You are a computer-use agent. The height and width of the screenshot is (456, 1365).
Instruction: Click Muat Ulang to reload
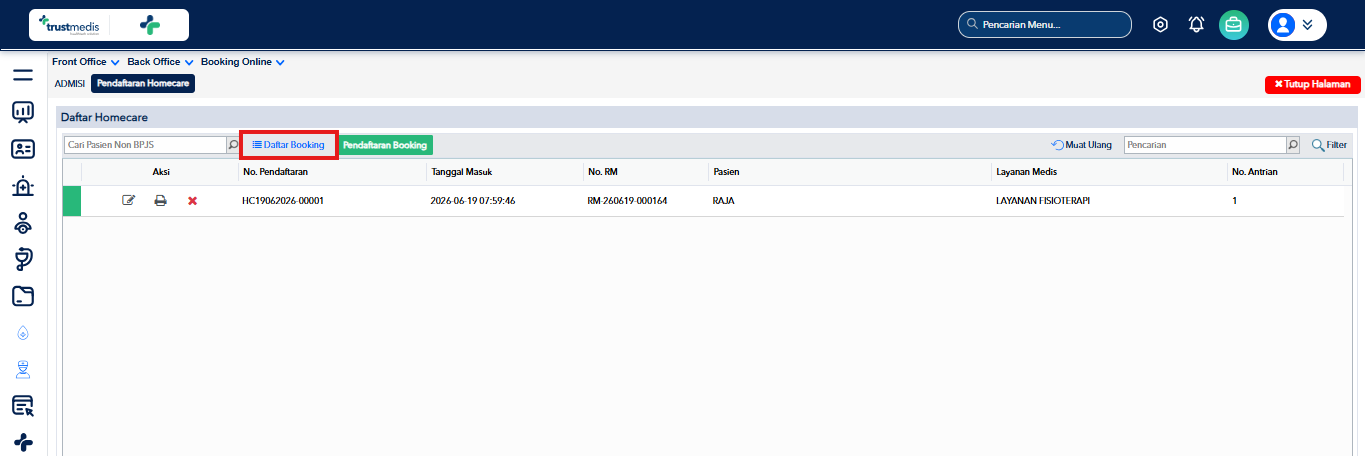click(1082, 145)
